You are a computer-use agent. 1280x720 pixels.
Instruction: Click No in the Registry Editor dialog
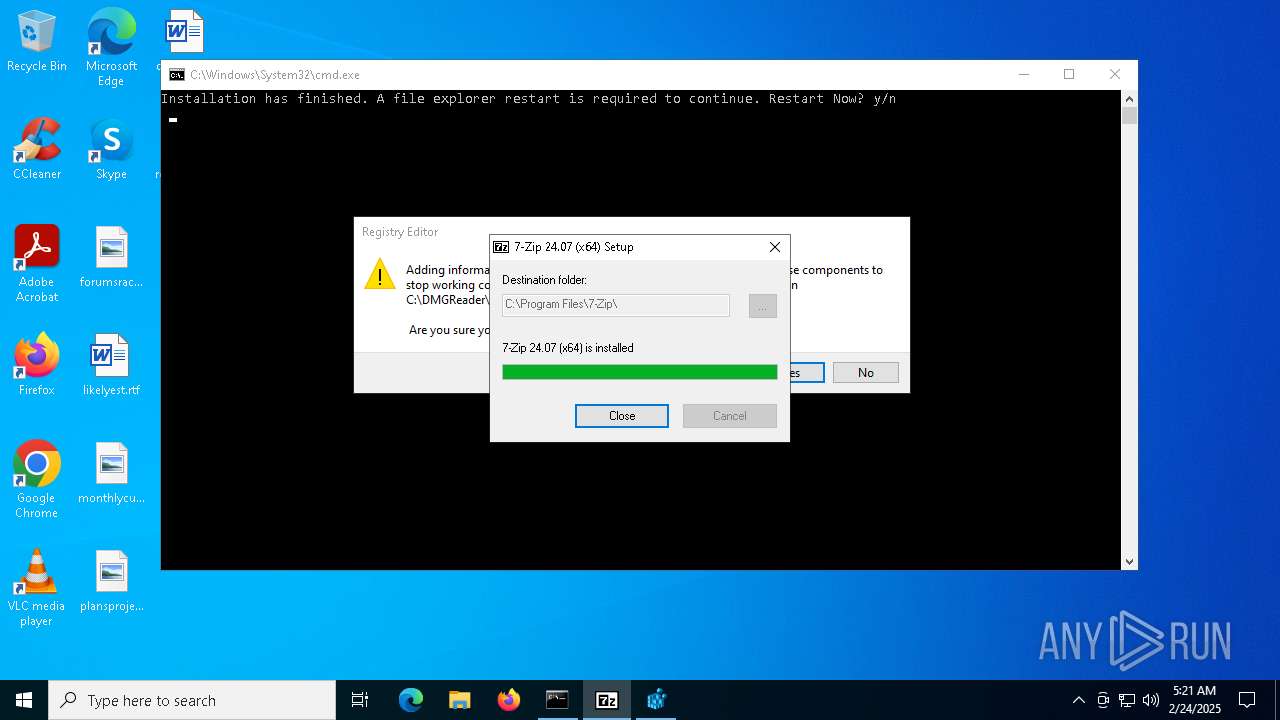click(866, 373)
